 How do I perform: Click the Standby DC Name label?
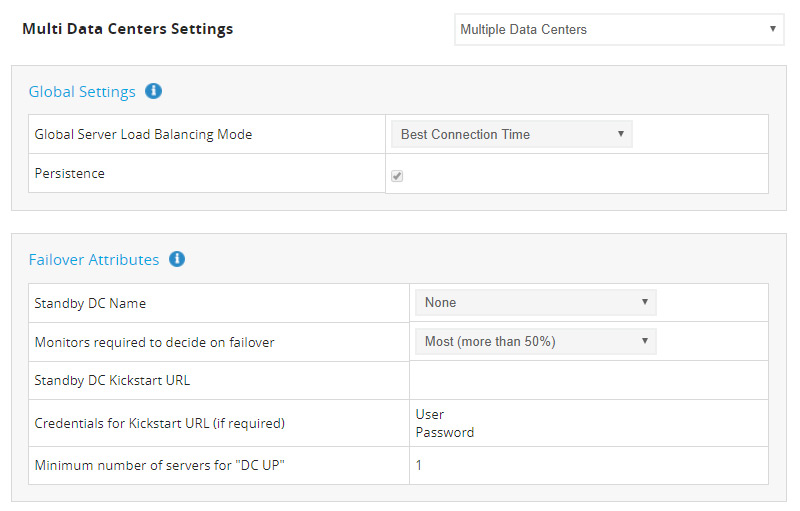[x=97, y=303]
